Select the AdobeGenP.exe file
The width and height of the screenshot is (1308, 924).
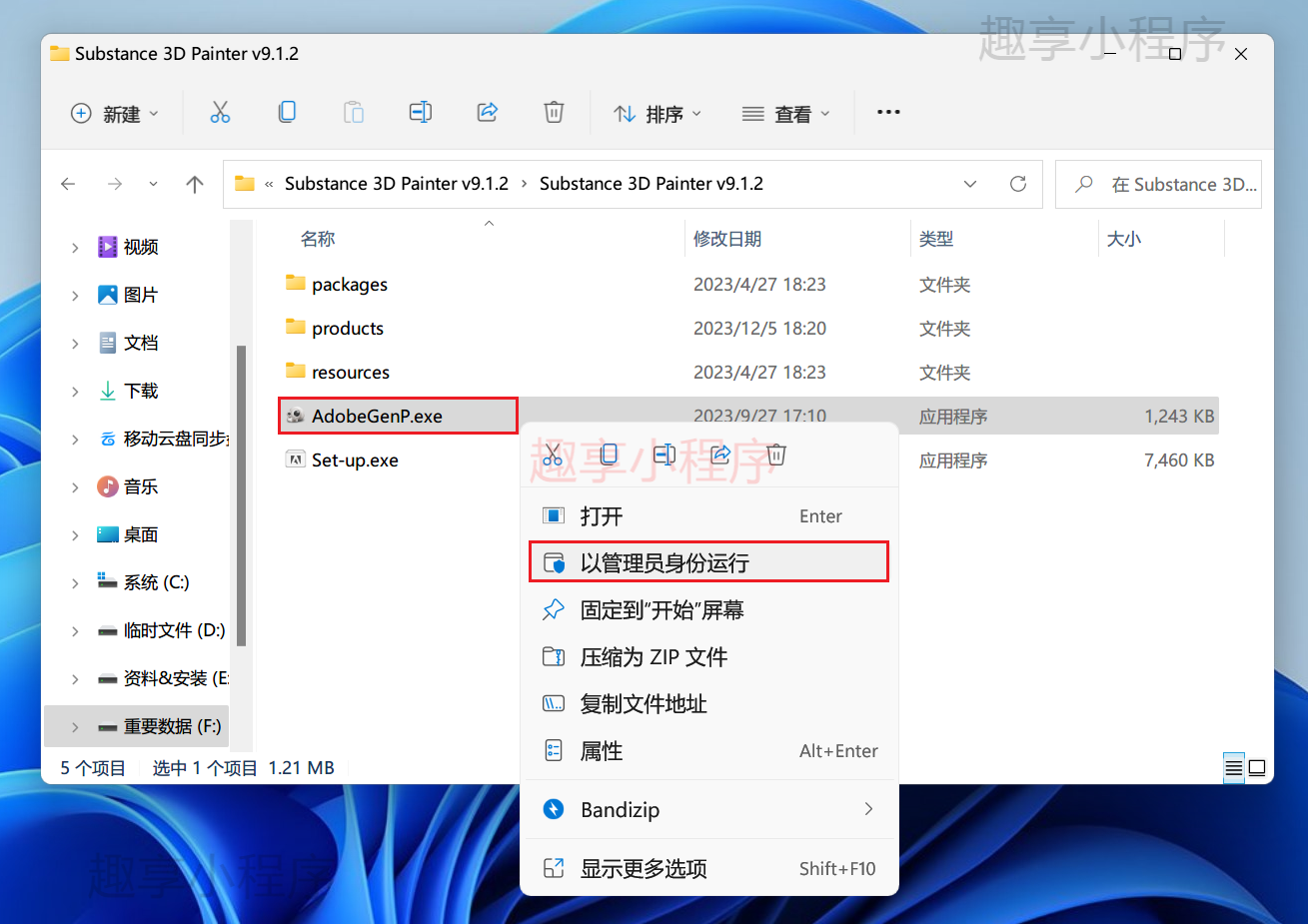coord(377,417)
